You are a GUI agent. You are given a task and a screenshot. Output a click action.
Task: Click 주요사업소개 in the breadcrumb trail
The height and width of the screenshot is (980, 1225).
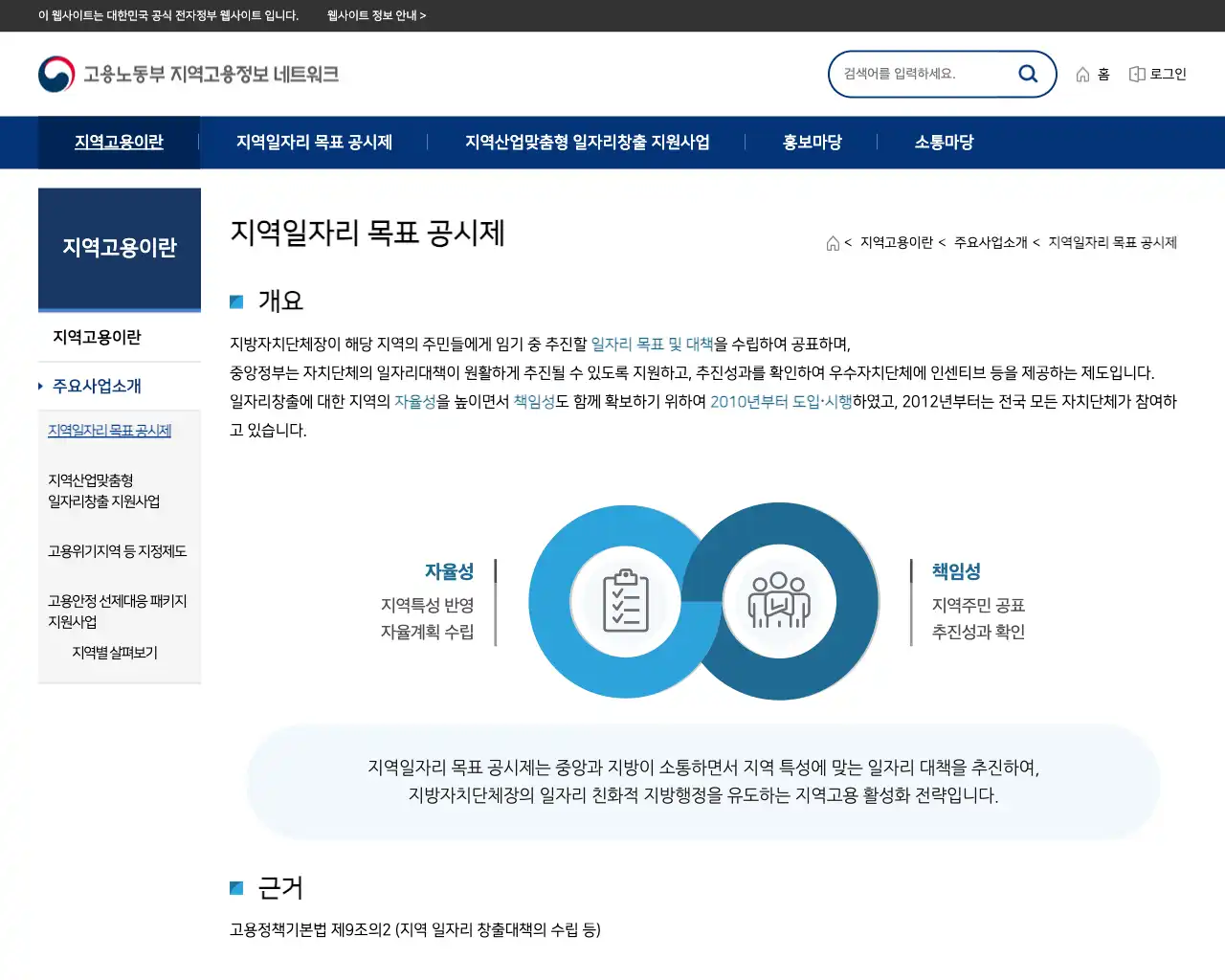click(991, 242)
